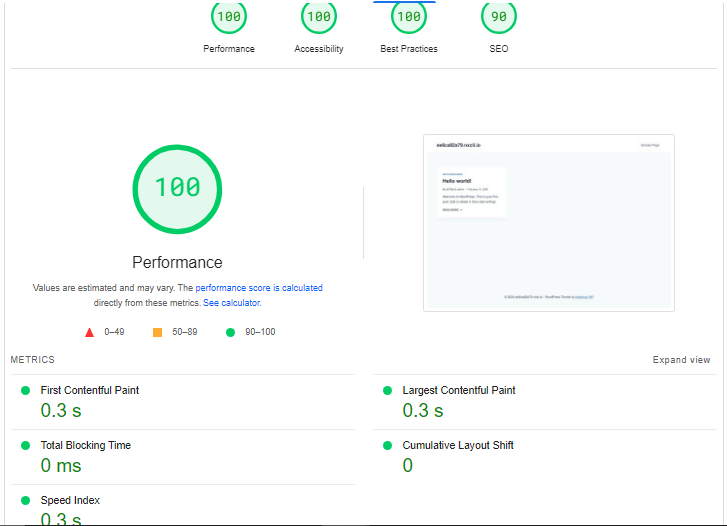Click the large 'Performance' heading under gauge

point(177,262)
